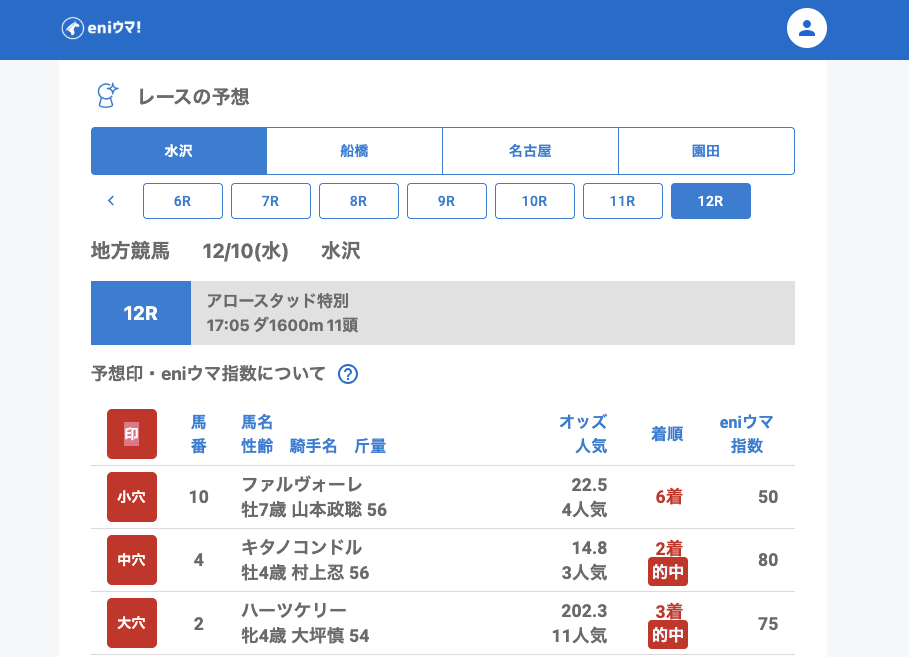Click the 小穴 prediction mark badge

click(x=132, y=497)
